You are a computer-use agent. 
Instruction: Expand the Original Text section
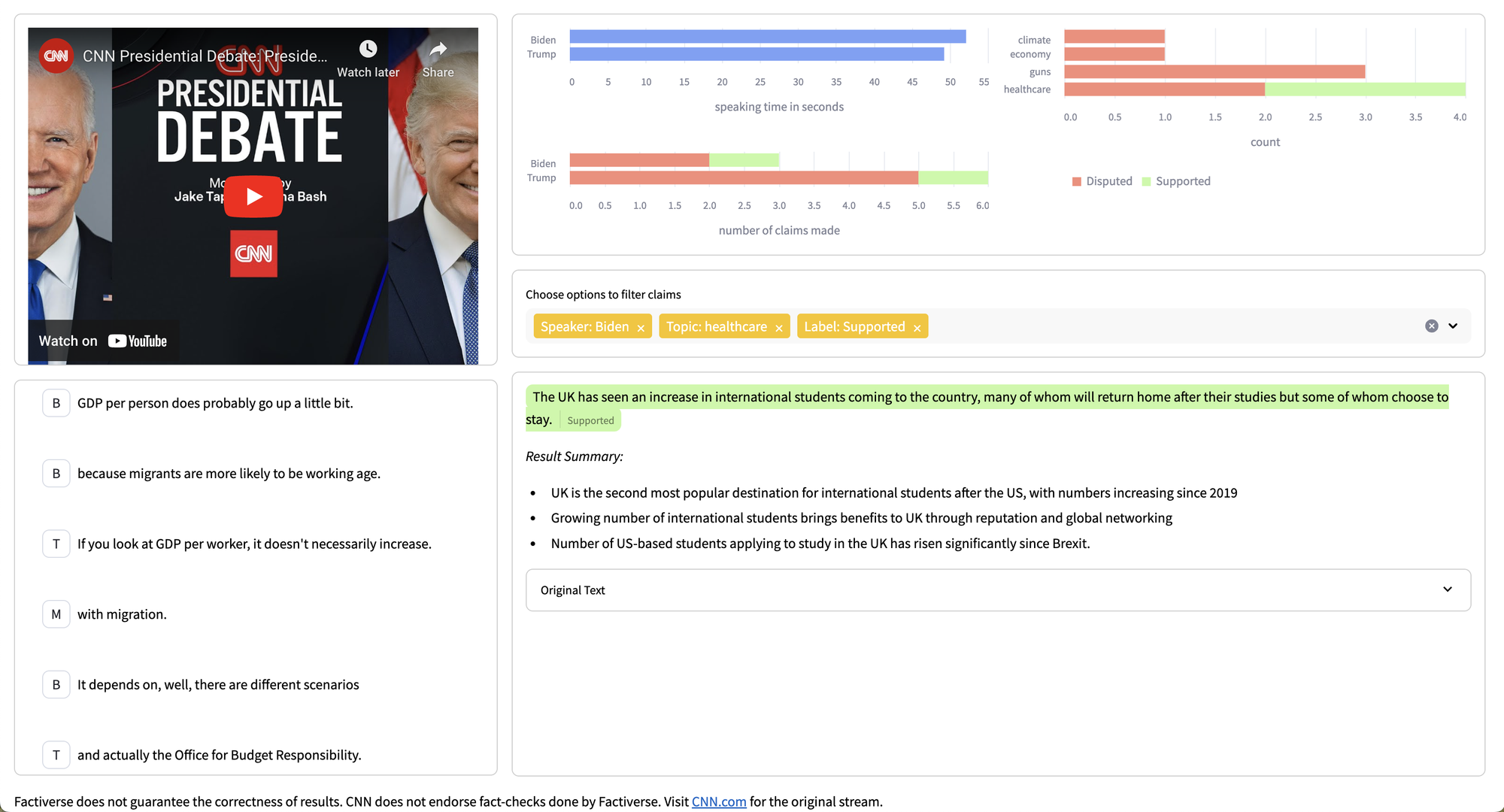tap(997, 590)
